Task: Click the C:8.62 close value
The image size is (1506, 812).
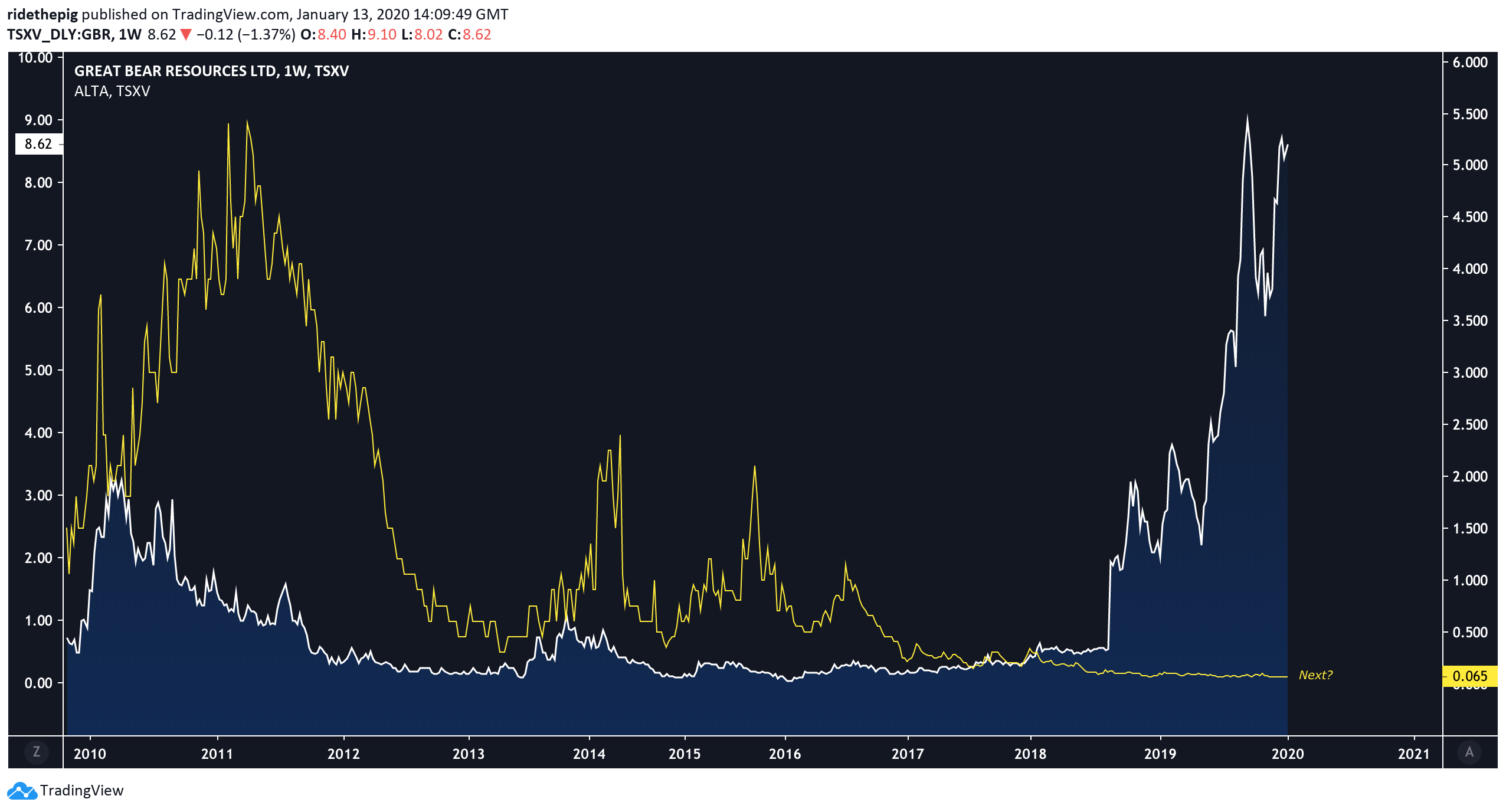Action: tap(470, 34)
